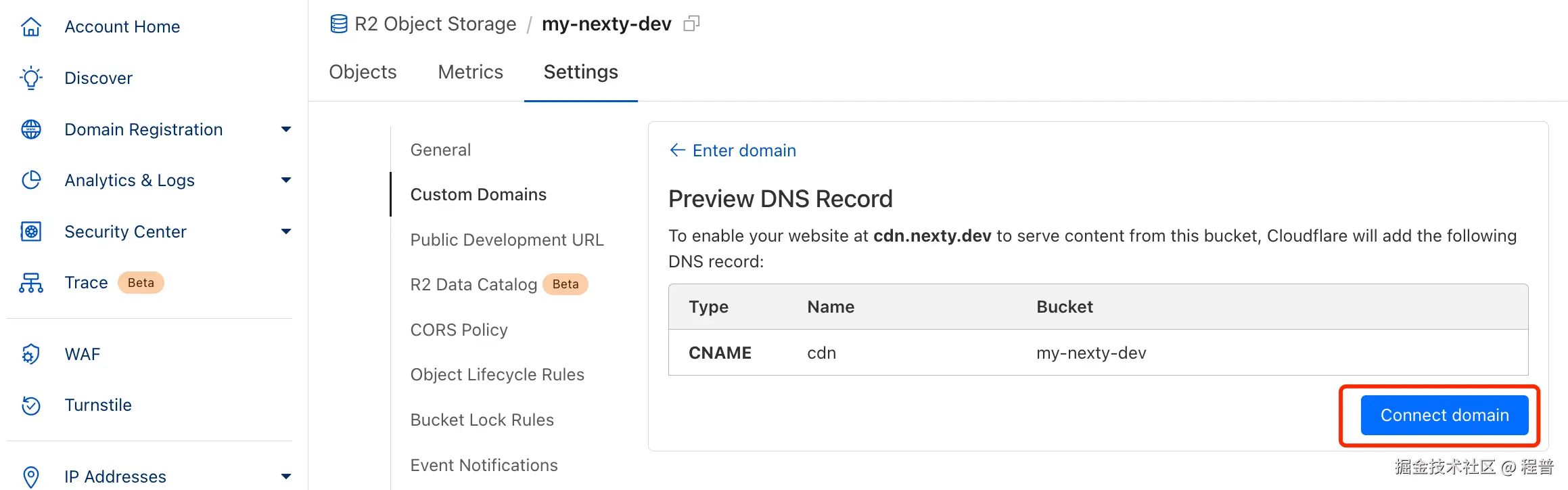Expand the Security Center dropdown arrow
This screenshot has width=1568, height=490.
coord(286,231)
